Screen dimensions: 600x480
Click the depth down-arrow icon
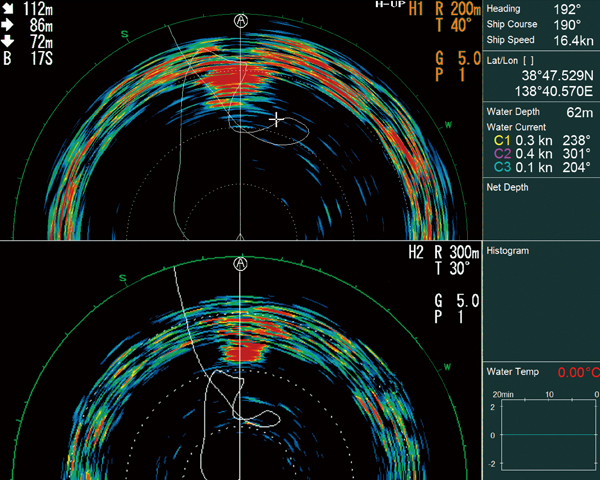(8, 41)
